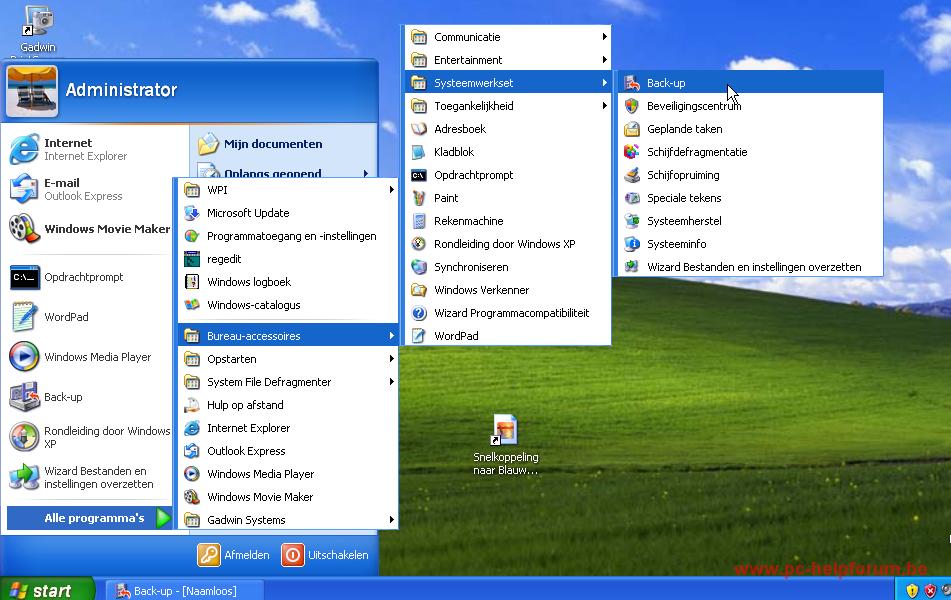Select Internet Explorer in the all programs list
The width and height of the screenshot is (951, 600).
tap(288, 428)
